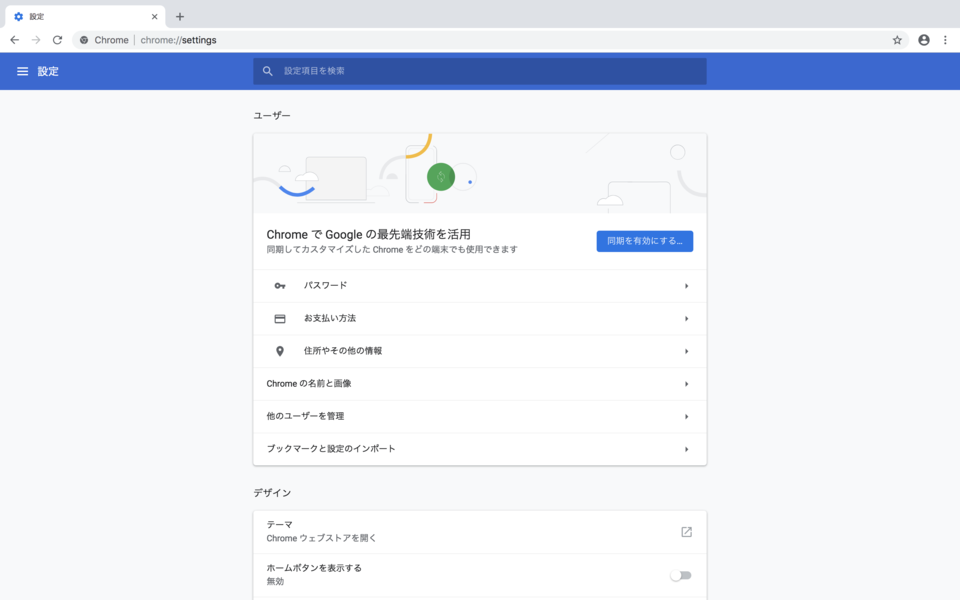Click the お支払い方法 card icon
Viewport: 960px width, 600px height.
[281, 317]
